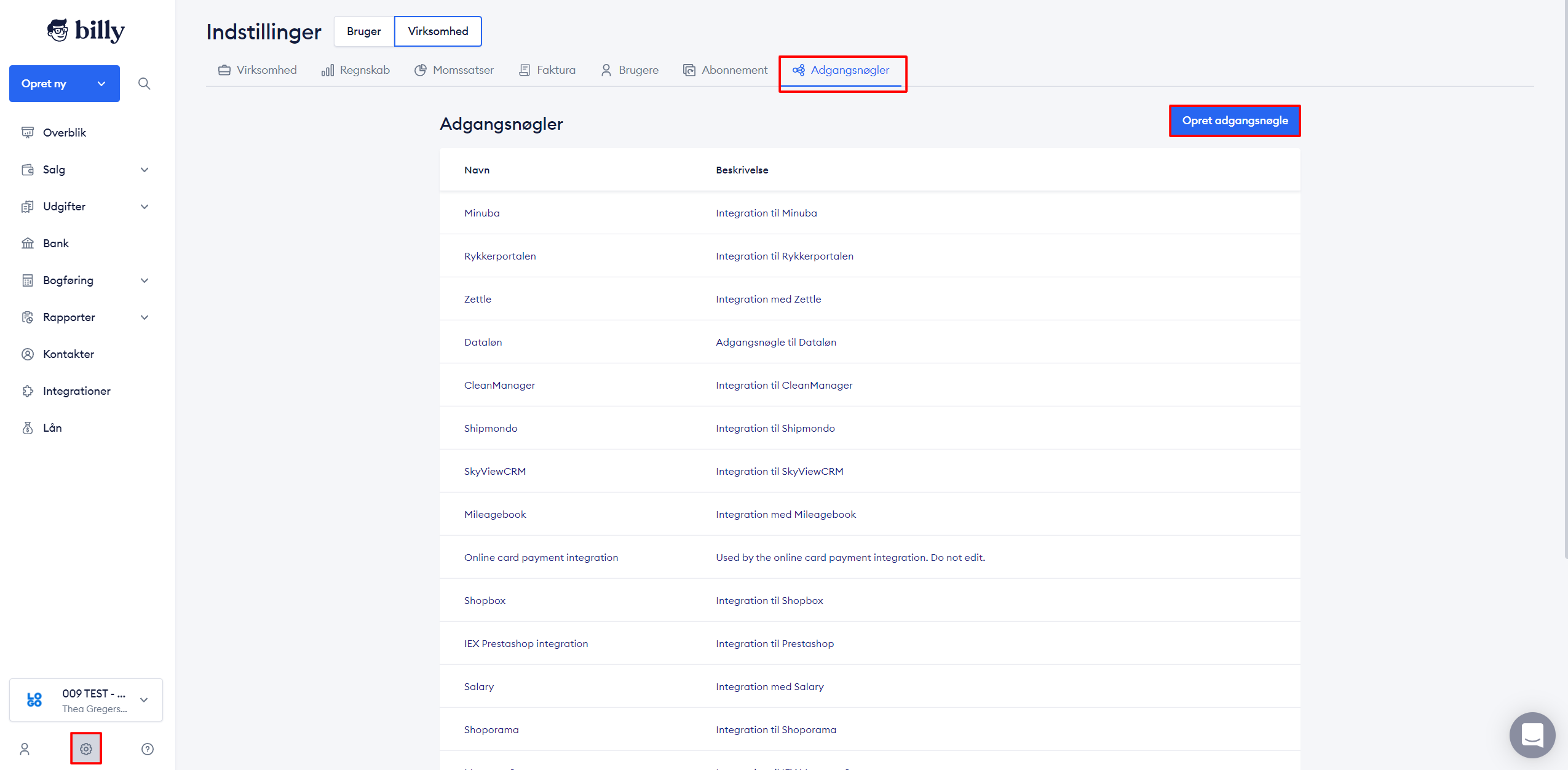This screenshot has width=1568, height=770.
Task: Click the Salg wallet icon
Action: 28,169
